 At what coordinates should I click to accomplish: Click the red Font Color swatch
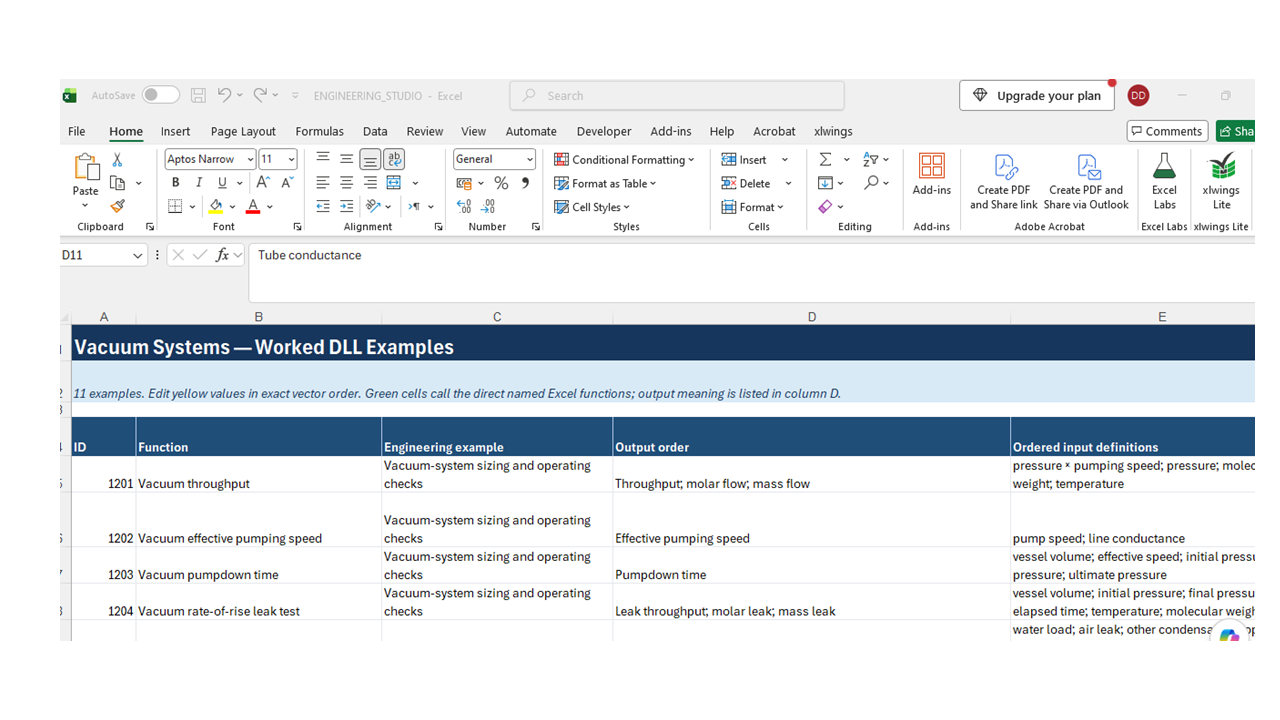pyautogui.click(x=253, y=206)
